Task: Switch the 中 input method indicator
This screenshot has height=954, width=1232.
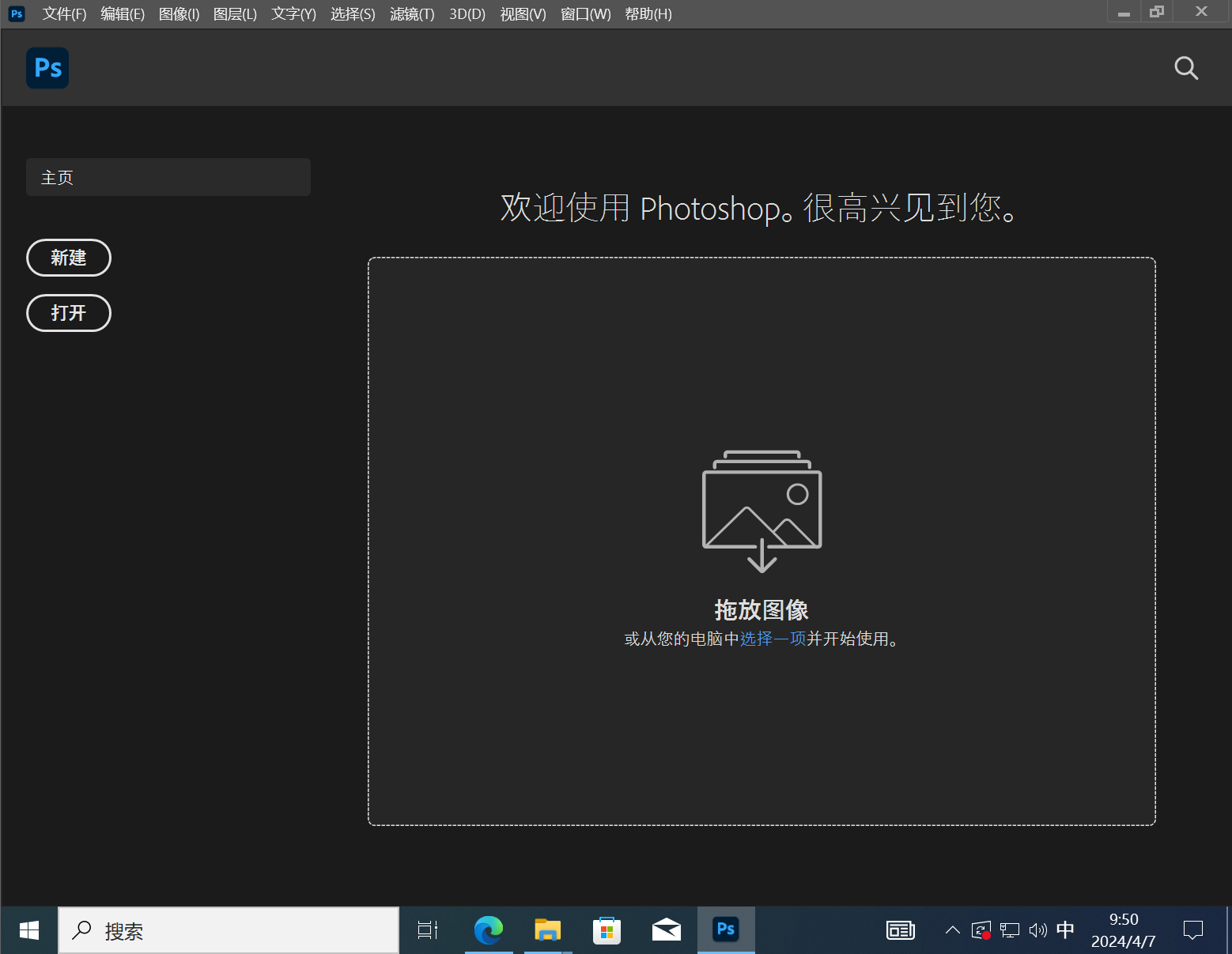Action: [x=1065, y=929]
